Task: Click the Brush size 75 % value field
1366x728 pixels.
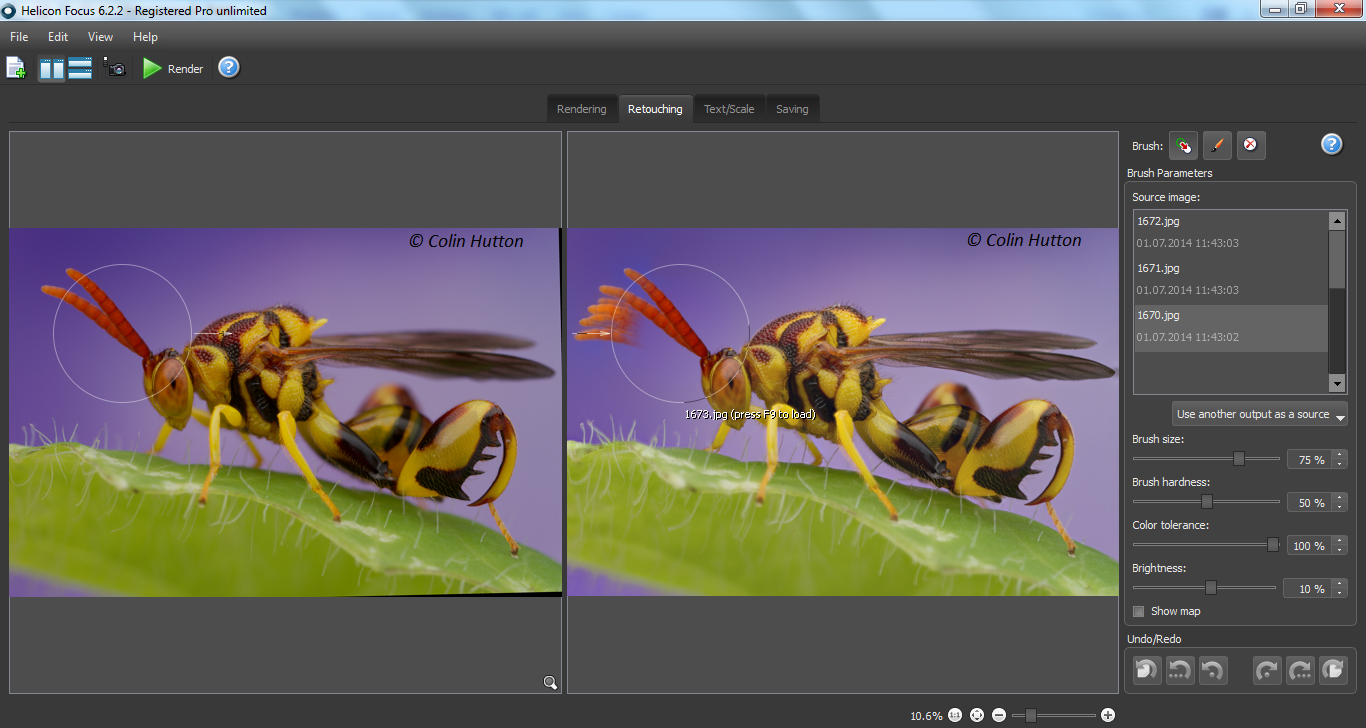Action: [x=1309, y=460]
